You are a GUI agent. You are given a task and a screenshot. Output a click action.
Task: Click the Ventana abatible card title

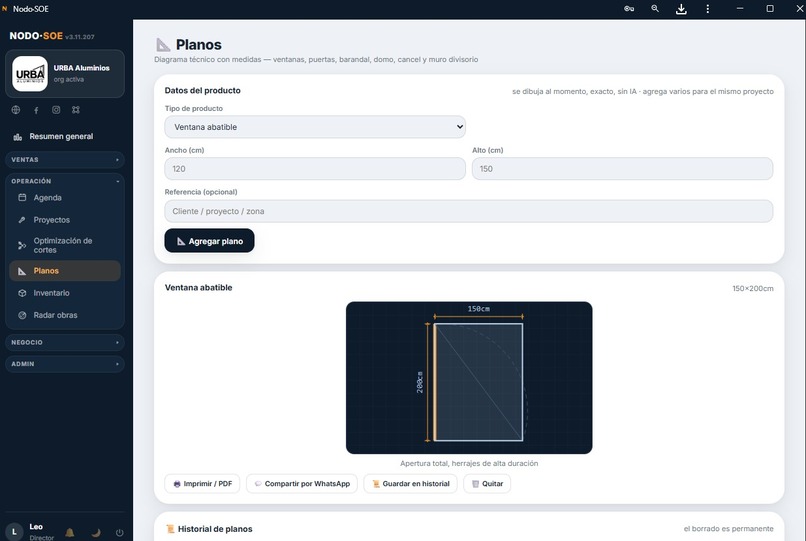pos(198,287)
